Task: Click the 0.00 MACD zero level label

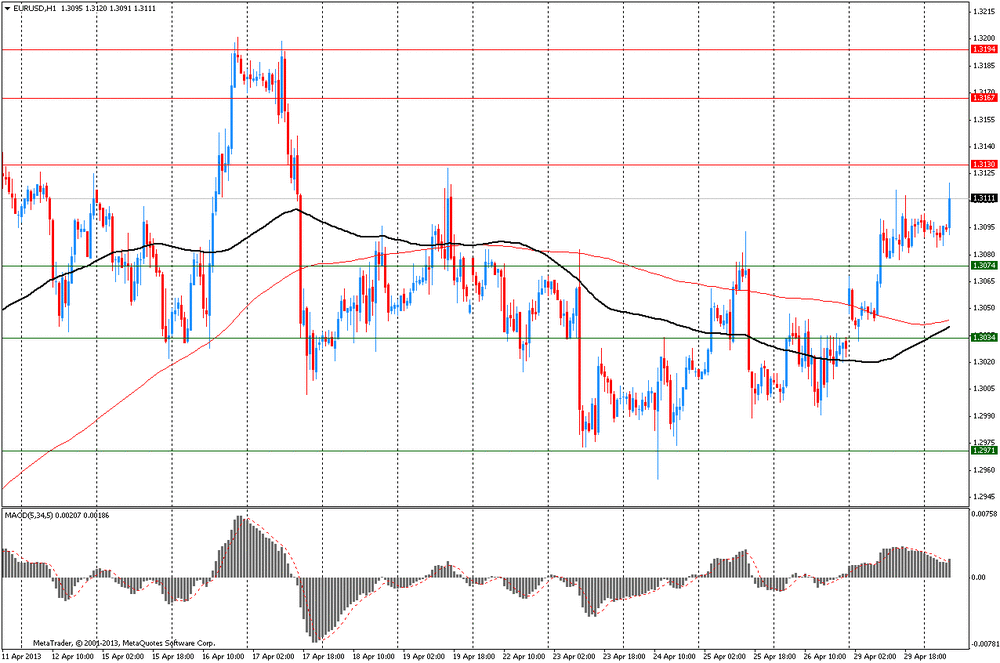Action: tap(979, 577)
